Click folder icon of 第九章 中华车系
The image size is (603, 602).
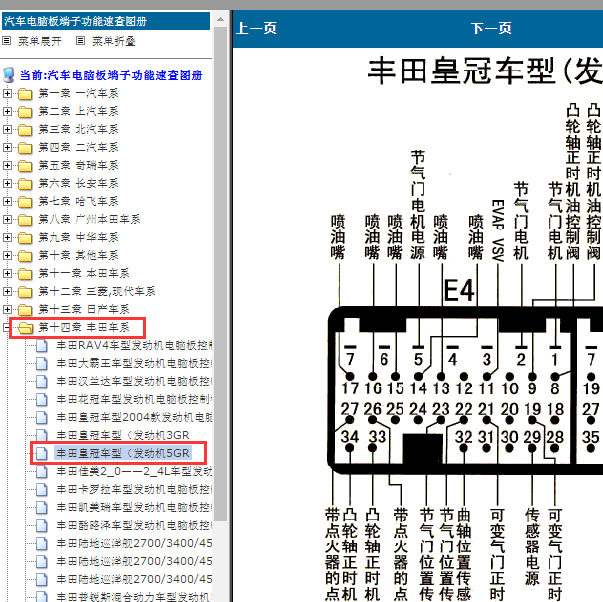click(25, 237)
